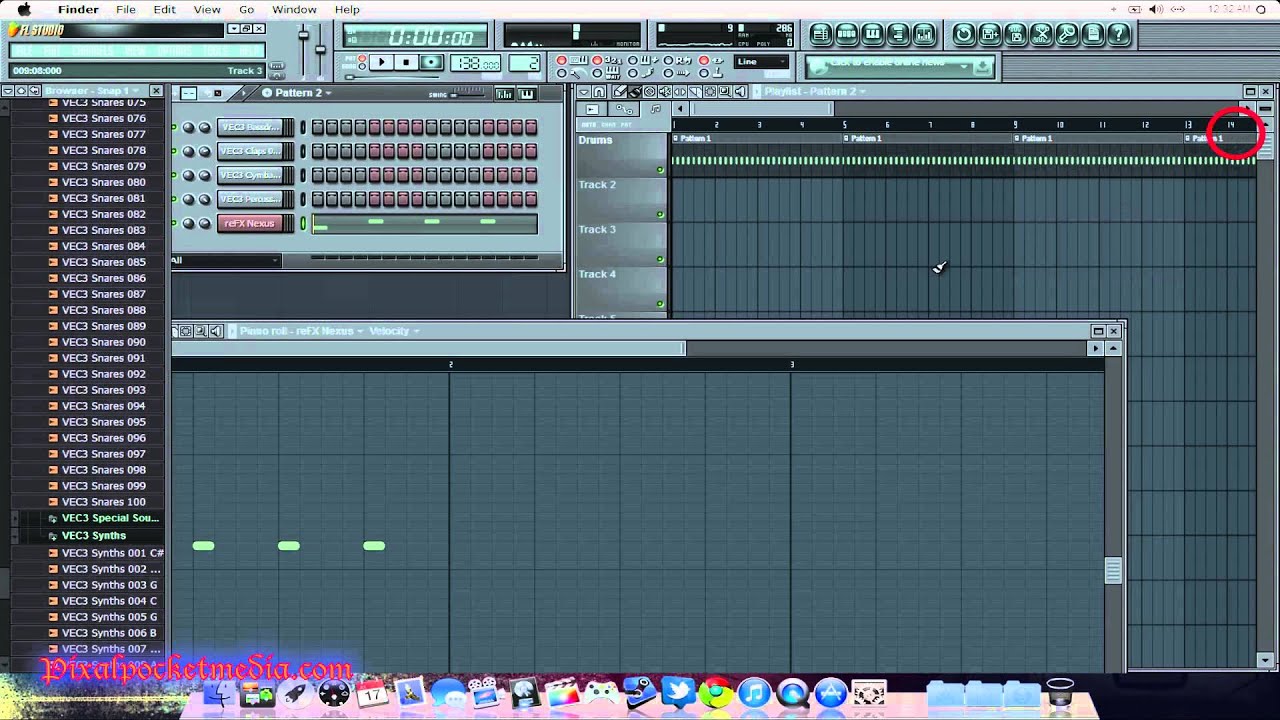Toggle channel select LED for reFX Nexus
Viewport: 1280px width, 720px height.
click(x=303, y=223)
